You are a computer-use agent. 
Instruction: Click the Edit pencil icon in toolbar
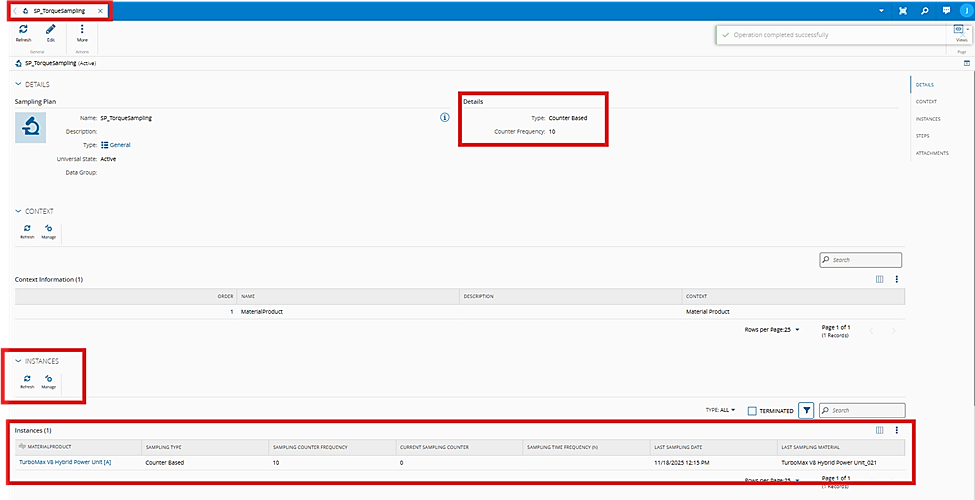51,30
